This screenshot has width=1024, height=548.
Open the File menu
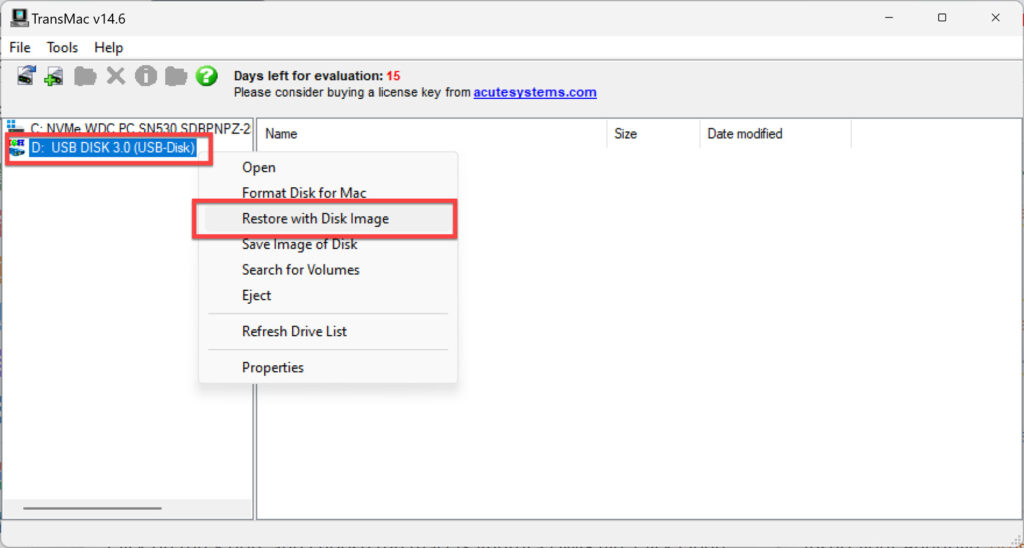(20, 48)
